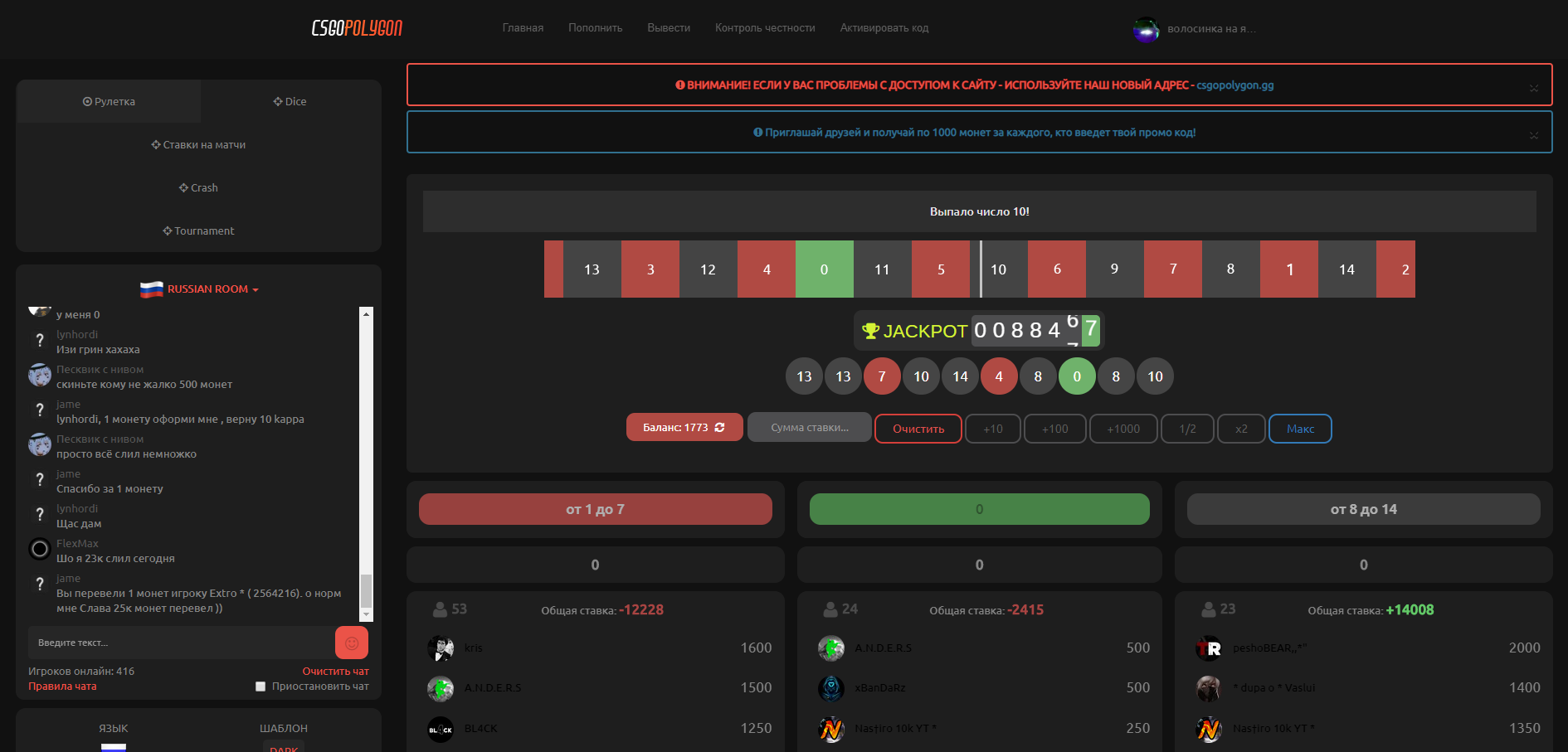Screen dimensions: 1568x752
Task: Focus the 'Сумма ставки' input field
Action: click(x=810, y=427)
